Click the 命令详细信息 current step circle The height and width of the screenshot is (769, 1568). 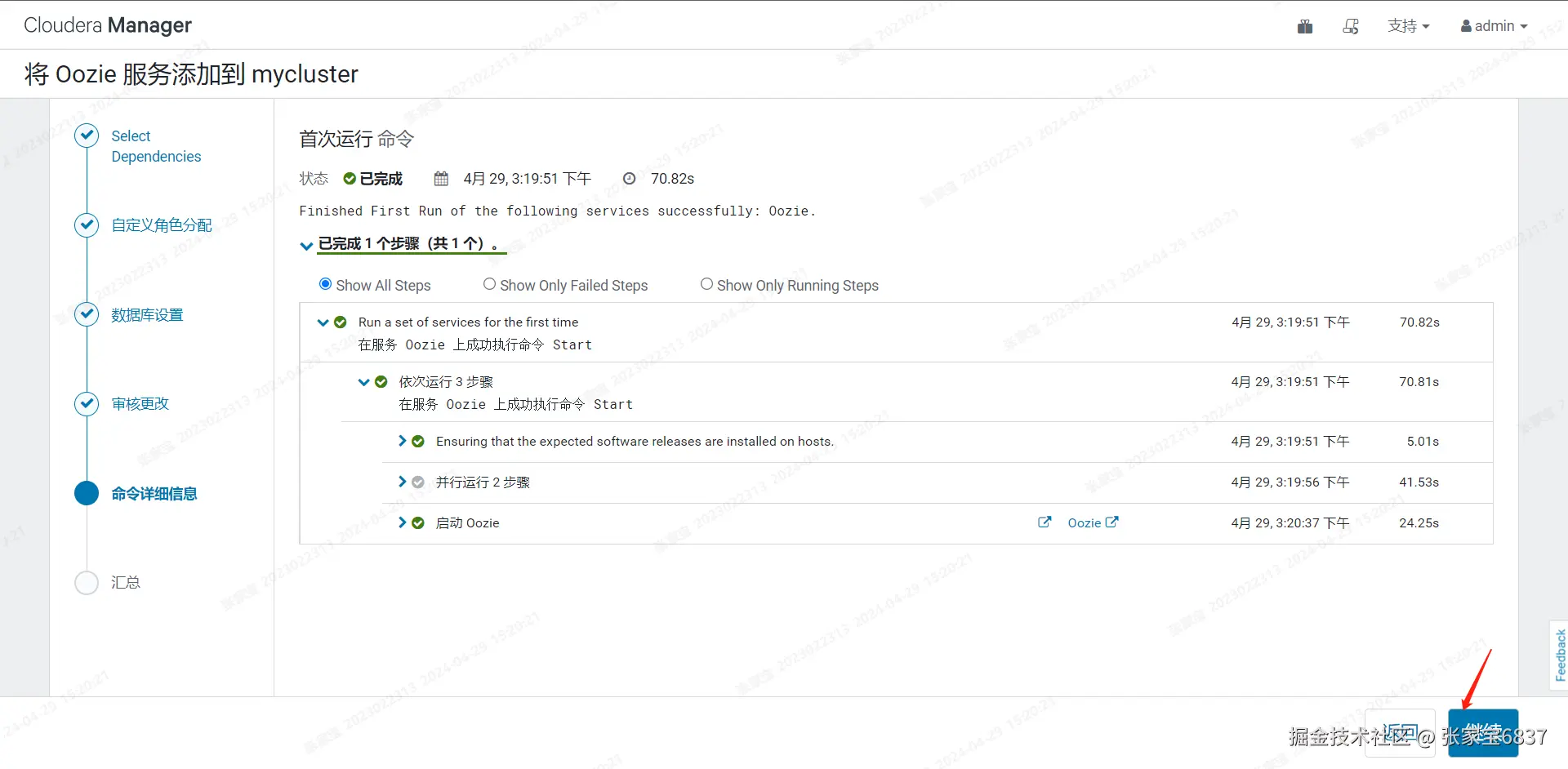[87, 493]
